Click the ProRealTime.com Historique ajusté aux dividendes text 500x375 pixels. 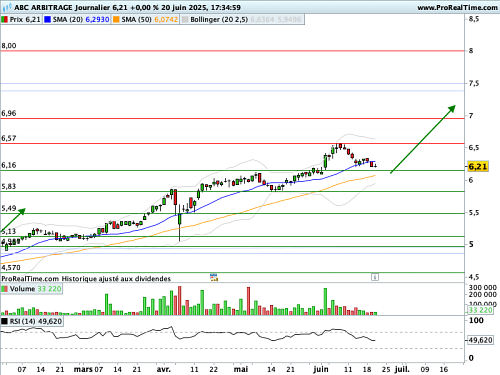pos(86,278)
